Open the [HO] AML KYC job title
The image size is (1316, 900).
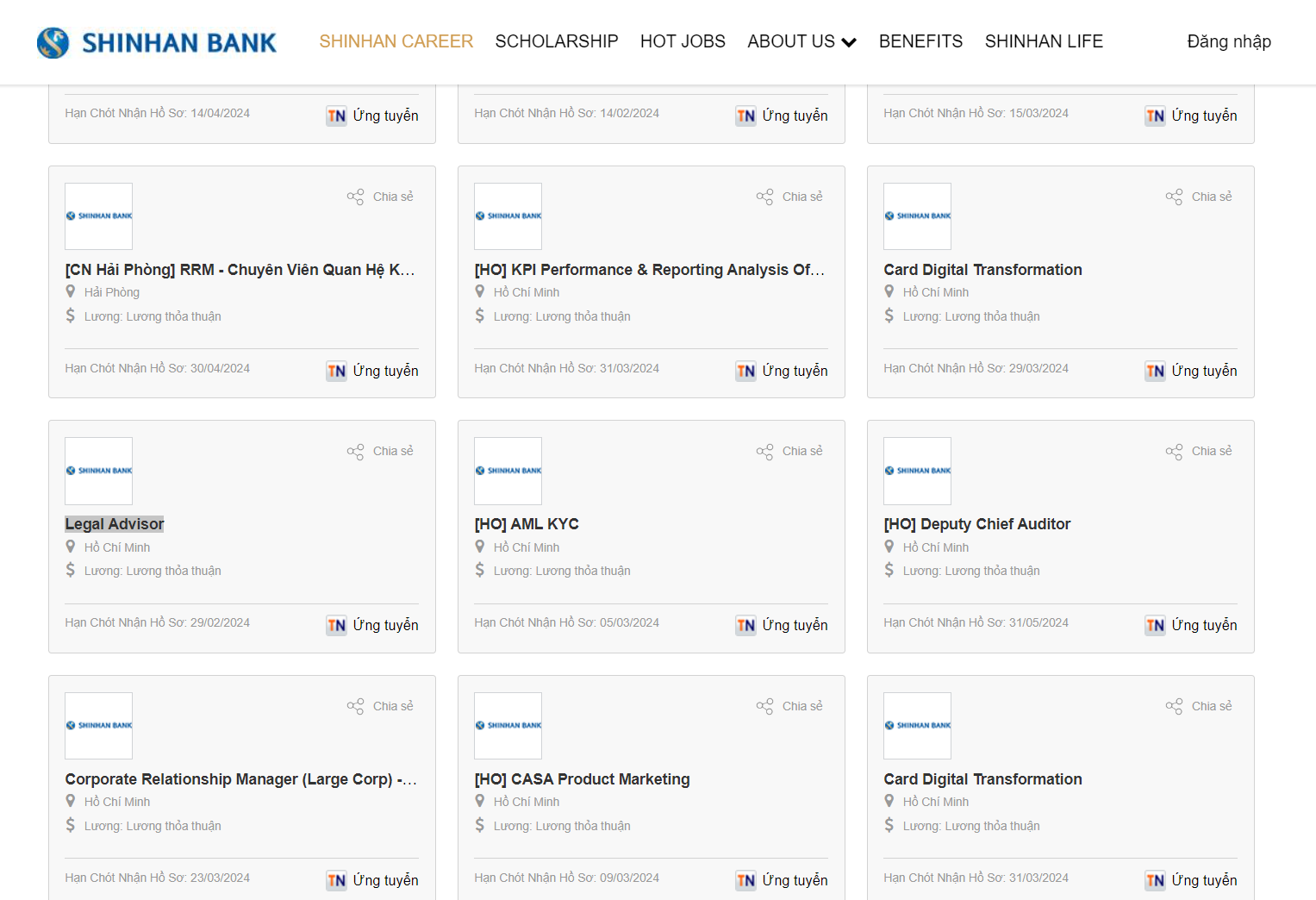(527, 524)
